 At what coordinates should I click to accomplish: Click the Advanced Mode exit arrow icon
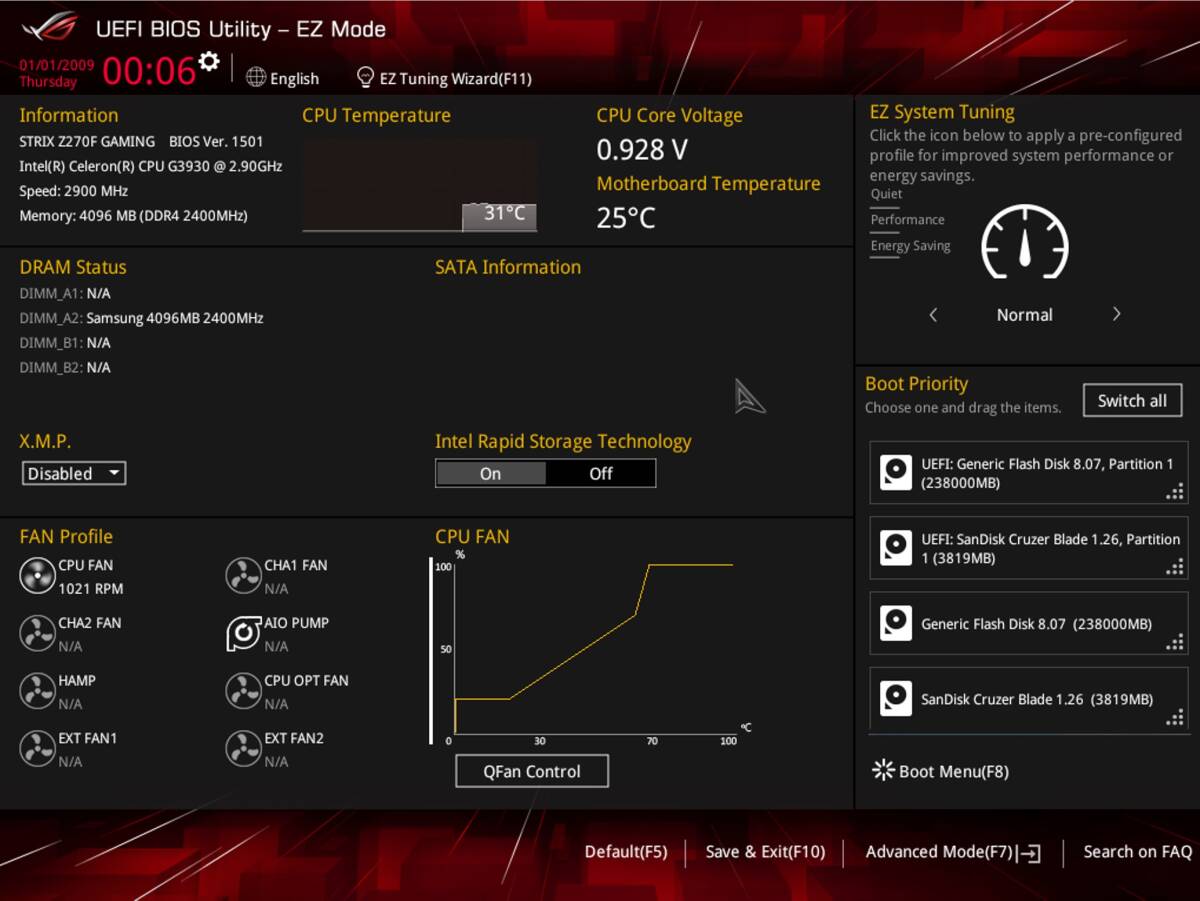coord(1030,853)
